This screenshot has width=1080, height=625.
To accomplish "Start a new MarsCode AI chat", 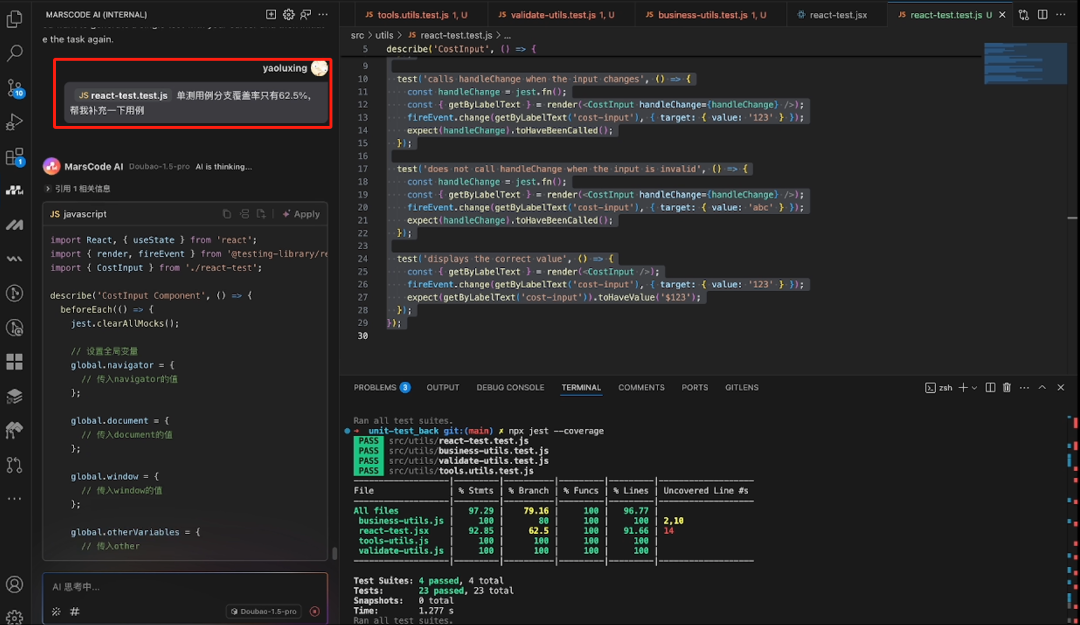I will coord(271,14).
